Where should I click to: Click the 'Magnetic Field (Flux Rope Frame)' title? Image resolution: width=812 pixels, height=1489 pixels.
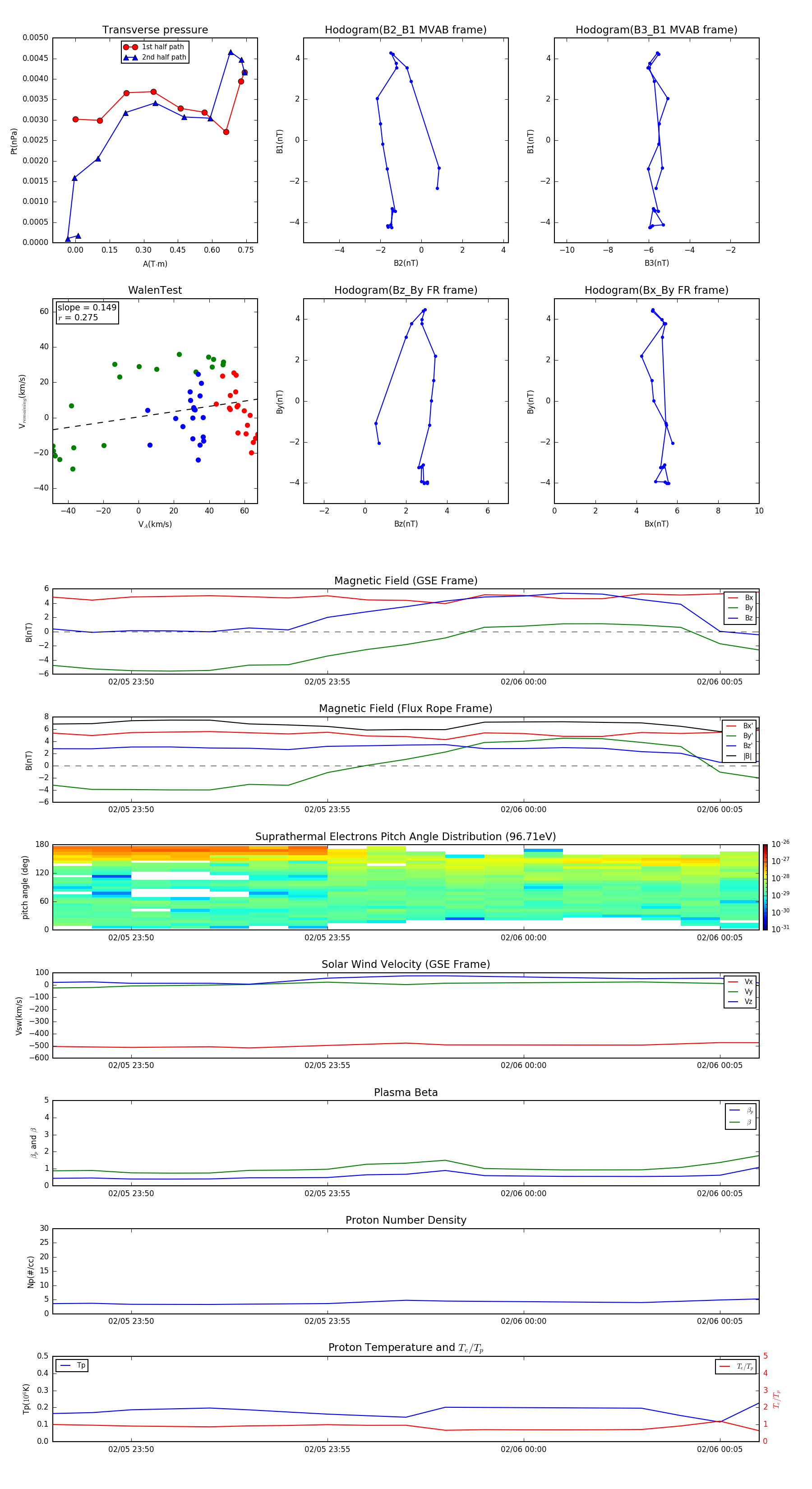point(406,709)
